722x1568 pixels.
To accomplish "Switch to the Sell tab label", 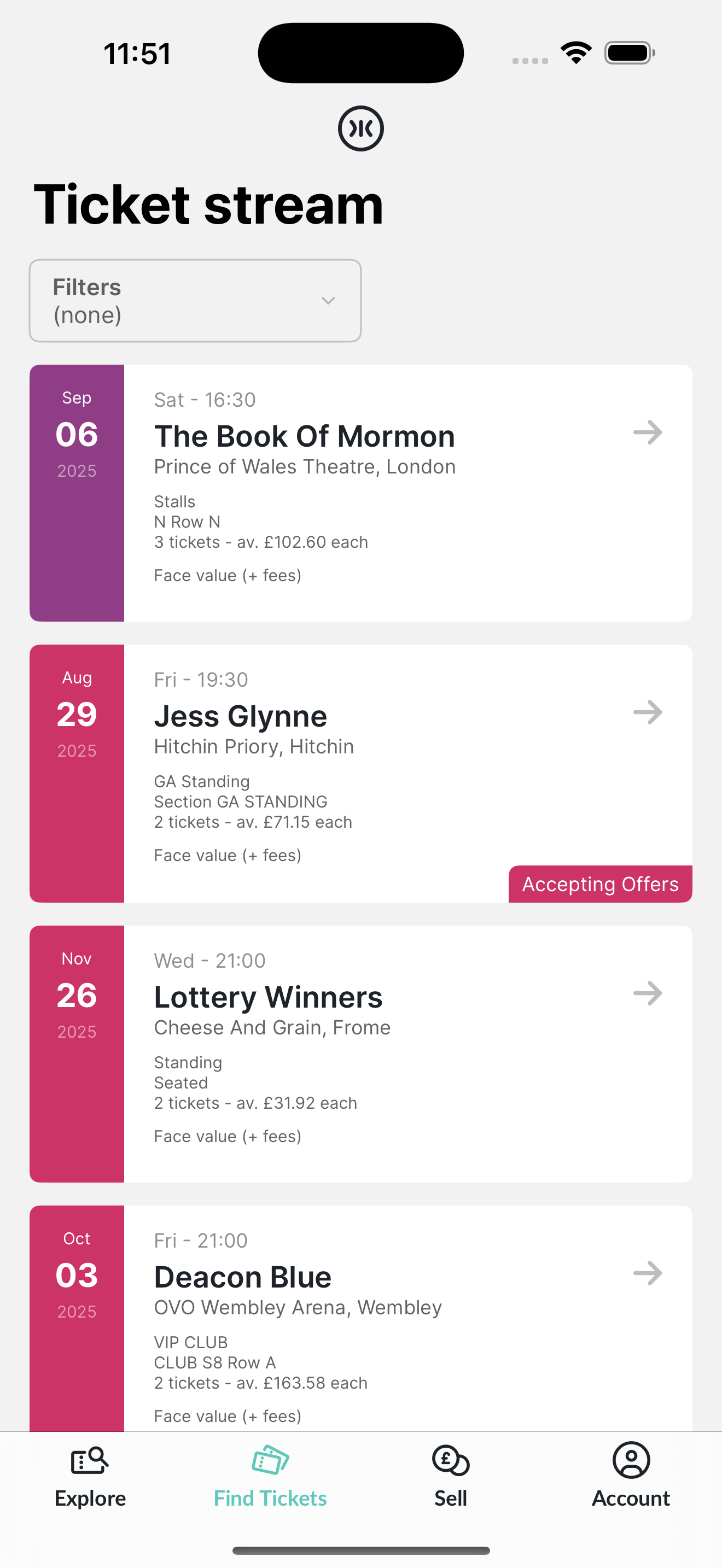I will [451, 1498].
